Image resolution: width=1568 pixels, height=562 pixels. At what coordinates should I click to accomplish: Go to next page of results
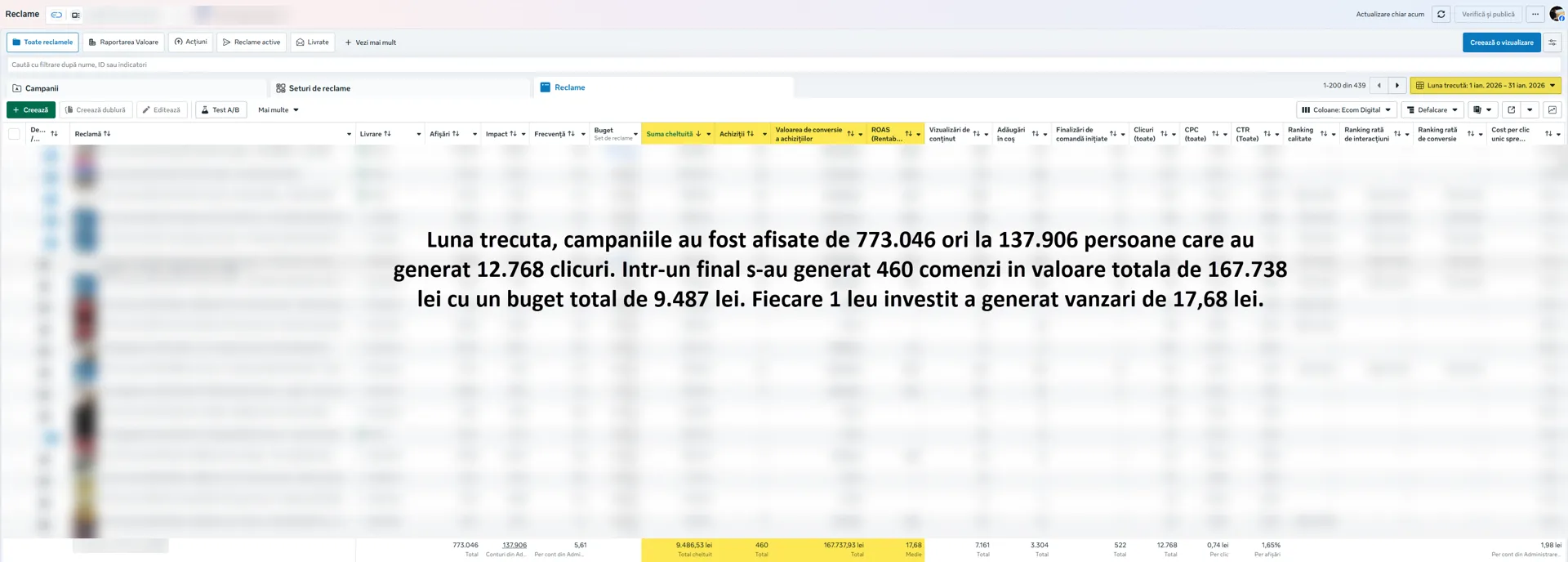1397,85
